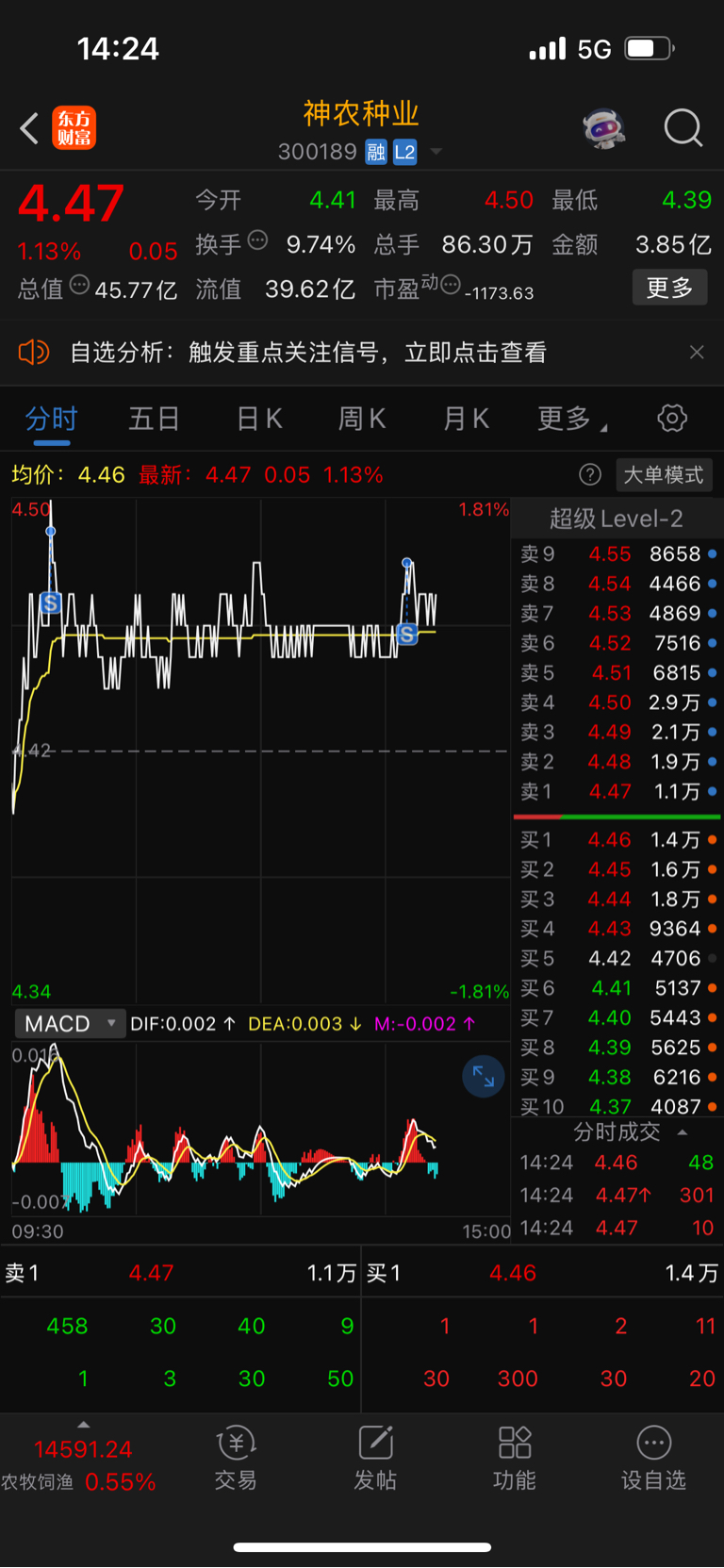
Task: Expand the stock code dropdown arrow
Action: (436, 152)
